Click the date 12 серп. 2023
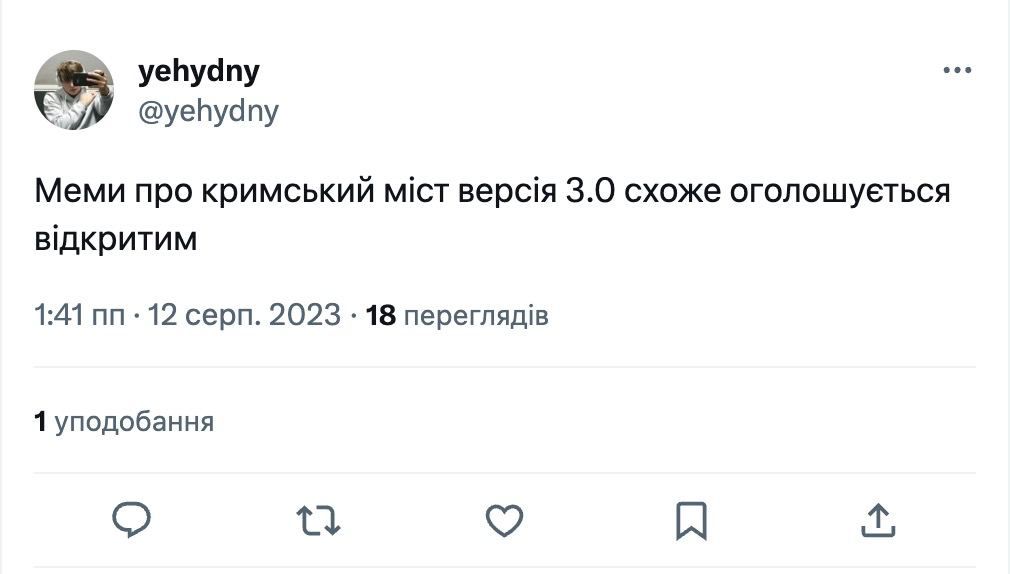Screen dimensions: 1010x574 (244, 317)
